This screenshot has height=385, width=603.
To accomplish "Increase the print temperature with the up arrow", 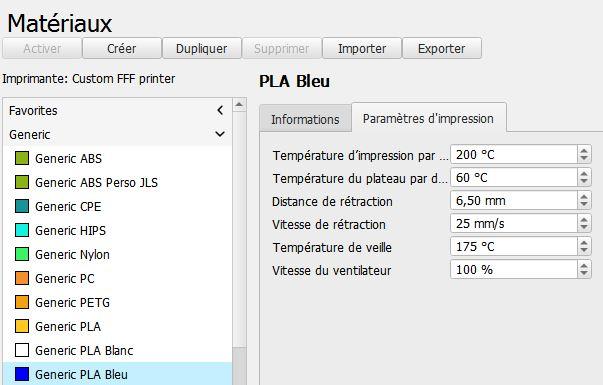I will click(584, 151).
